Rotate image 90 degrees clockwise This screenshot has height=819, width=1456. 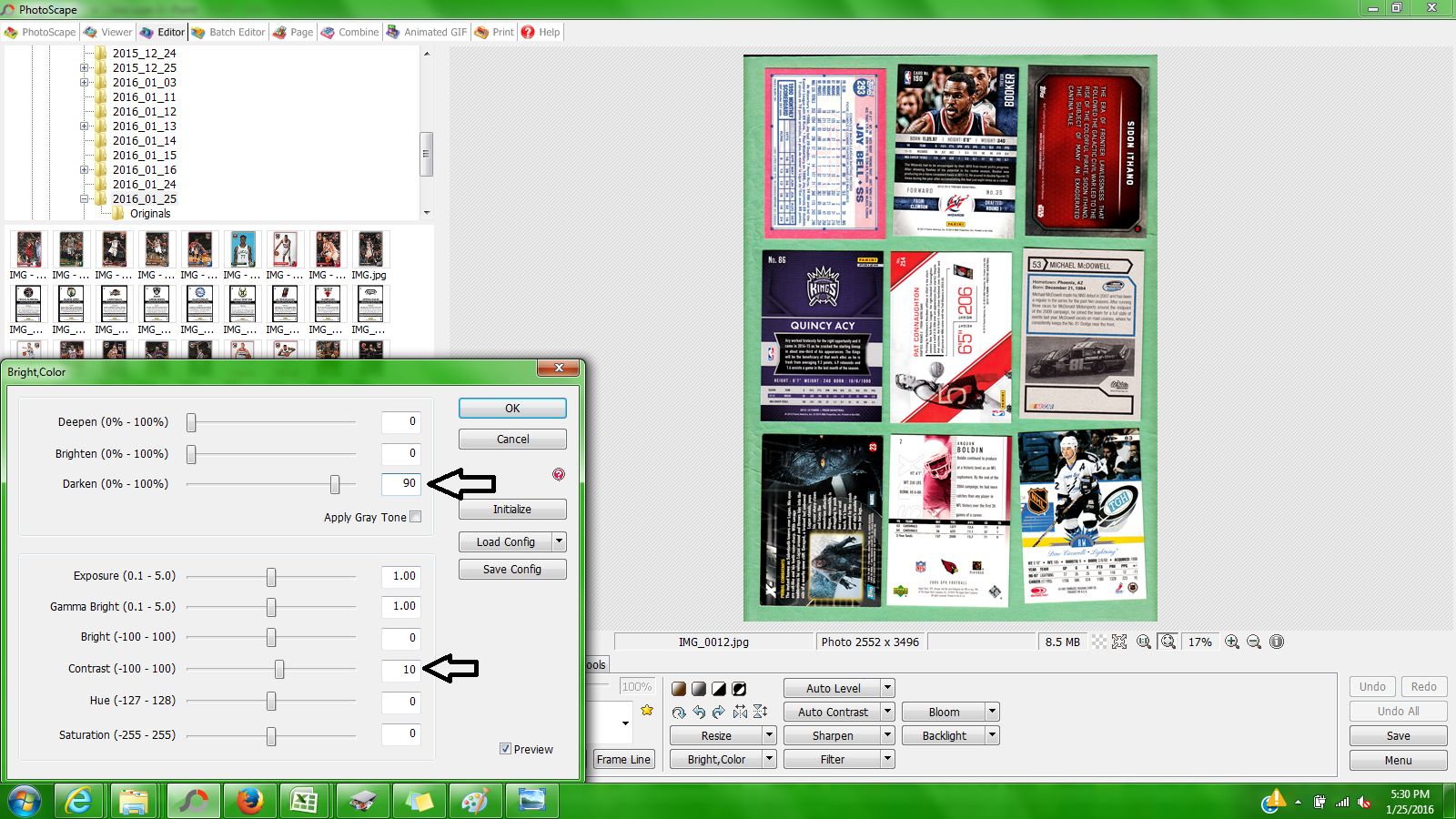719,712
